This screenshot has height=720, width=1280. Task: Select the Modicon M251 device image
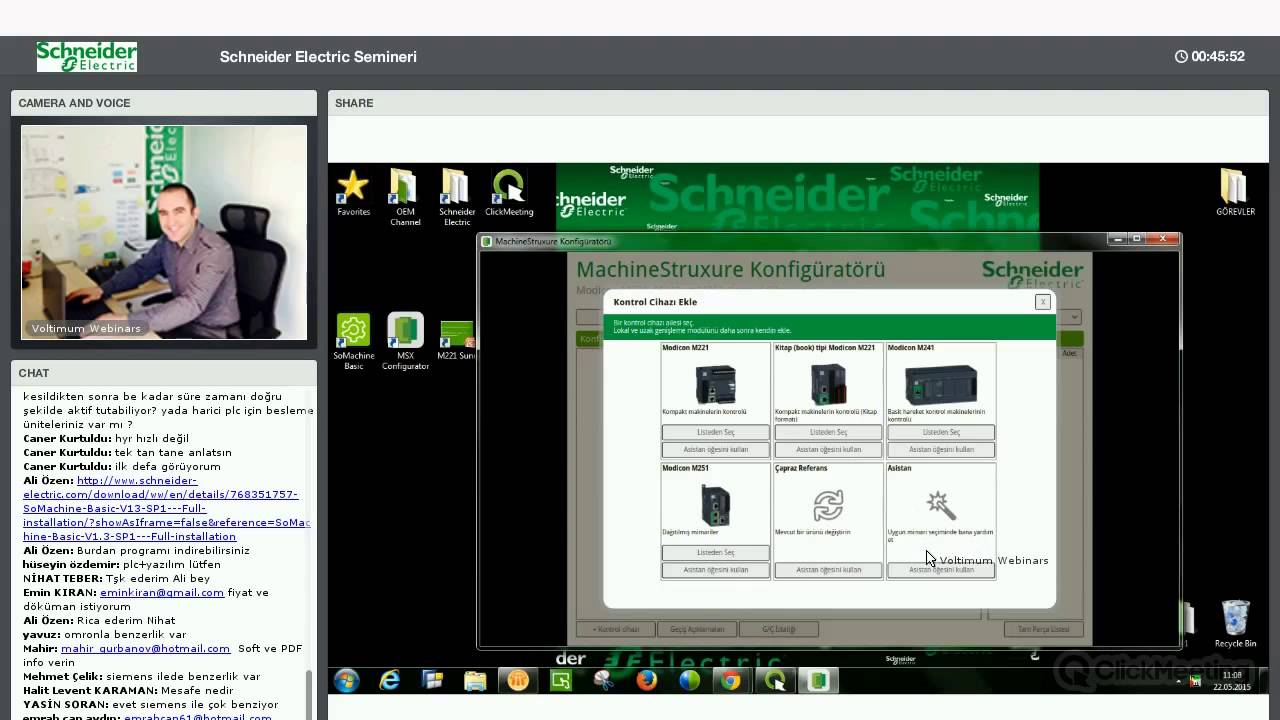(x=715, y=505)
